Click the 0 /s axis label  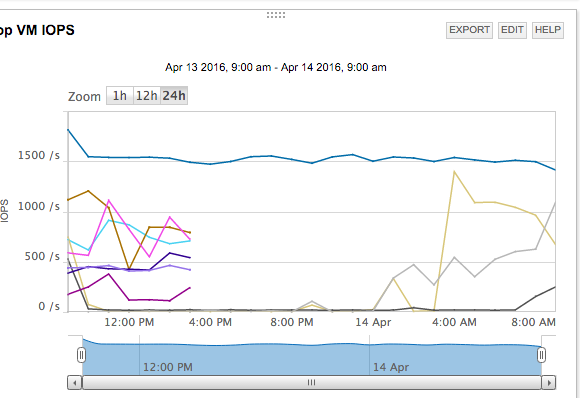click(x=49, y=306)
